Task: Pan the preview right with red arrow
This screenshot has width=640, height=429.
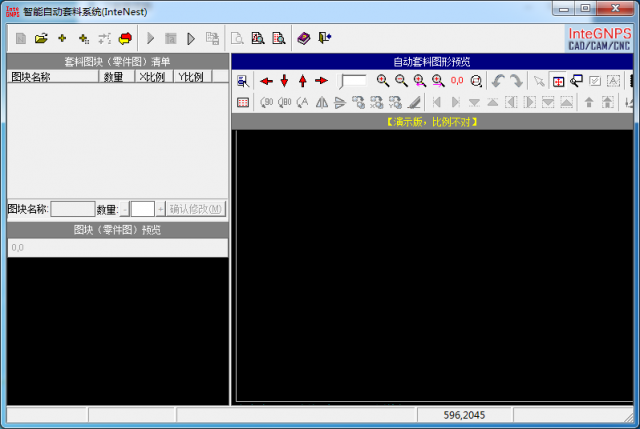Action: point(321,81)
